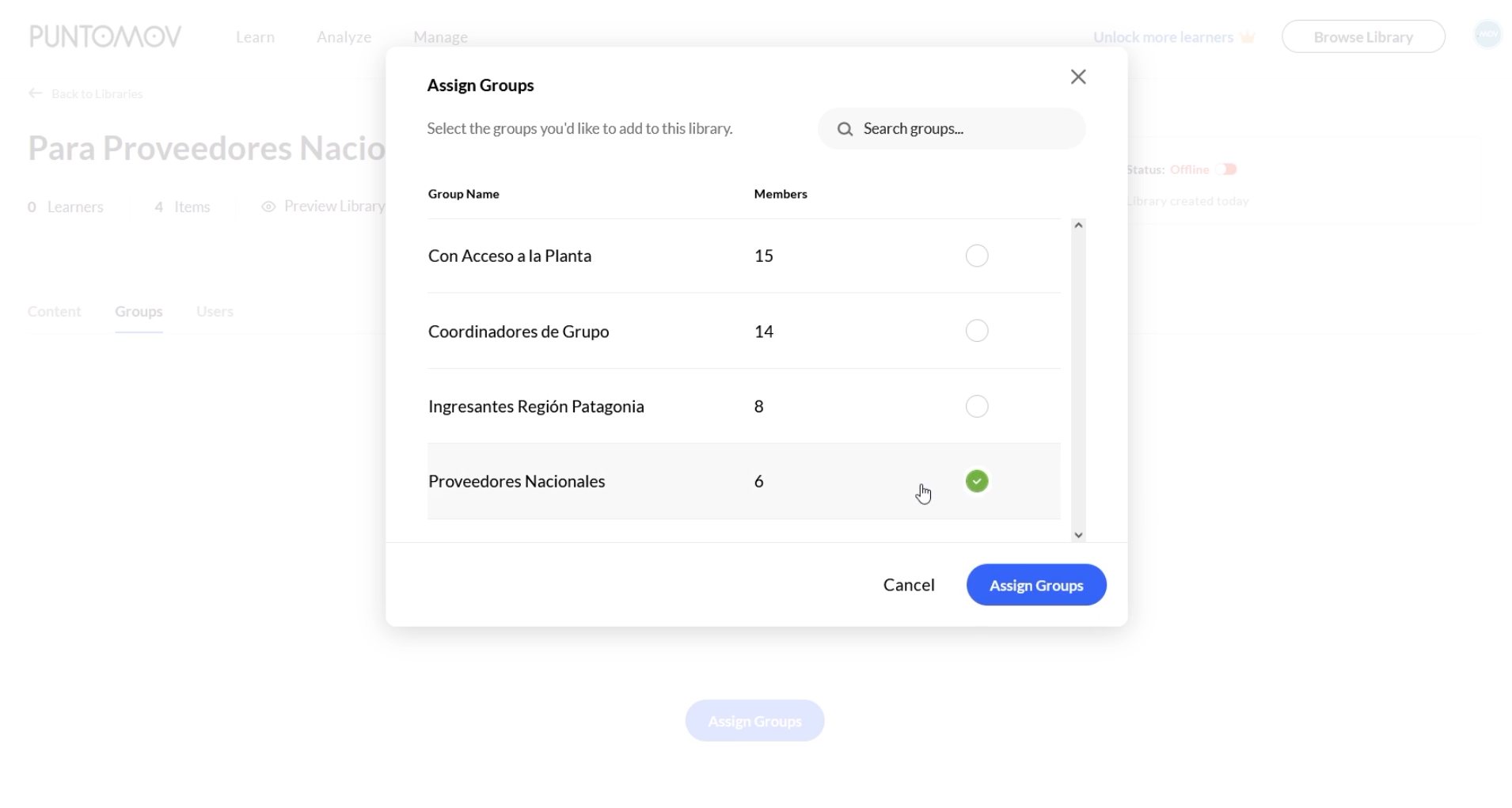
Task: Confirm with blue Assign Groups button
Action: click(x=1036, y=585)
